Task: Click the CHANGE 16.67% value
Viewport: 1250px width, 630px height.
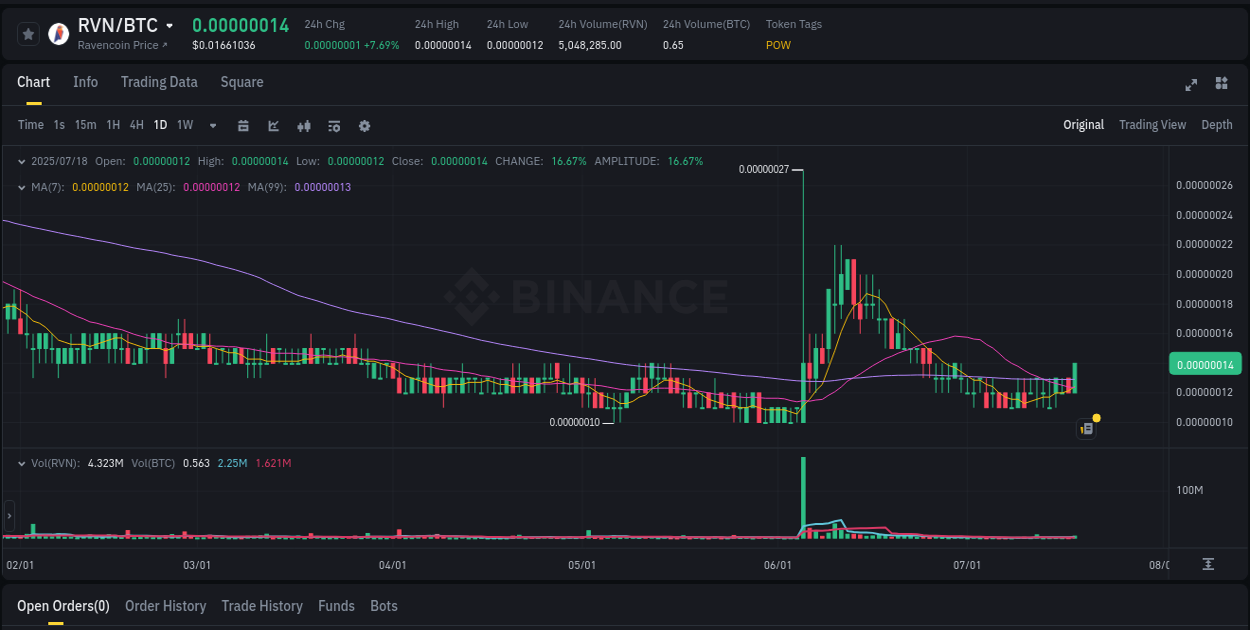Action: pyautogui.click(x=570, y=161)
